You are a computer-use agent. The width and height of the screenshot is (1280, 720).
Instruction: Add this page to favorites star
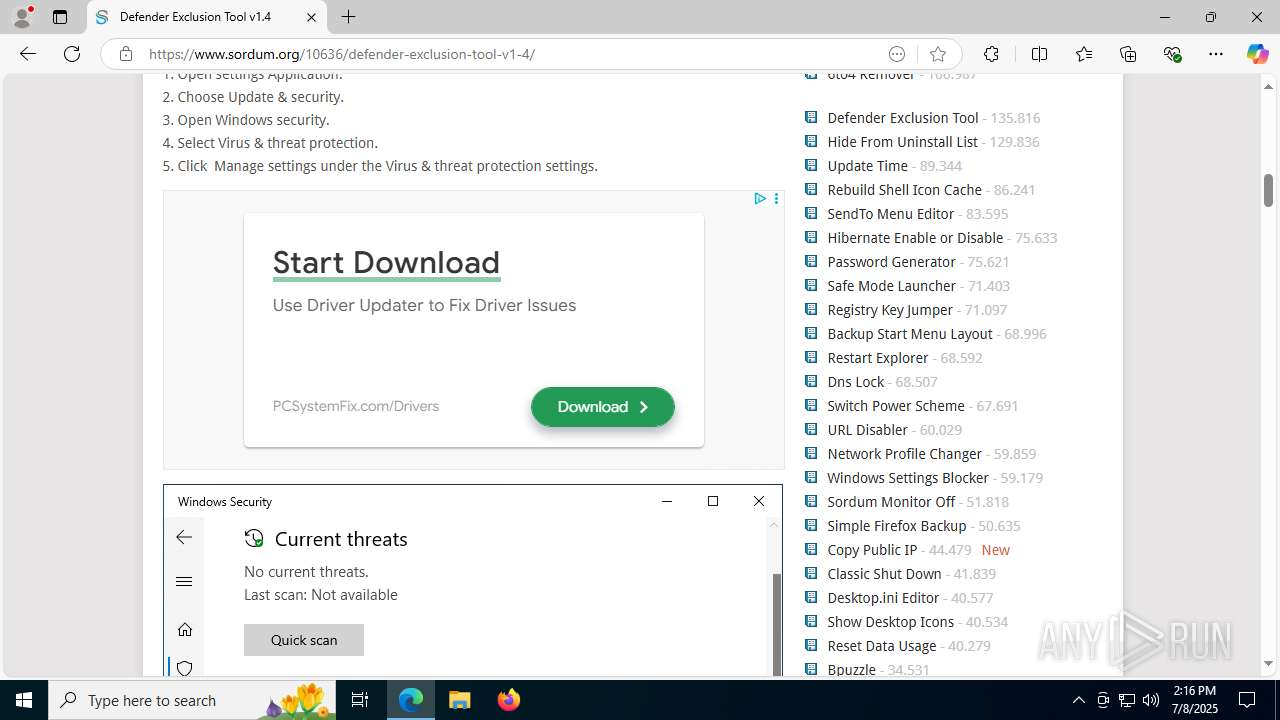point(937,54)
